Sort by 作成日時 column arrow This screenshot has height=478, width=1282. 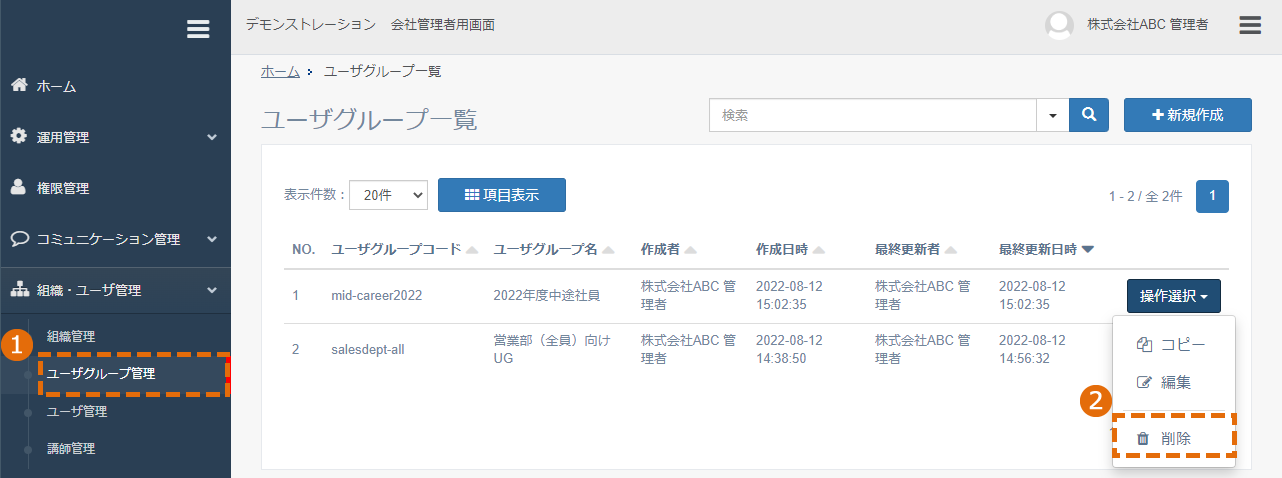point(819,249)
